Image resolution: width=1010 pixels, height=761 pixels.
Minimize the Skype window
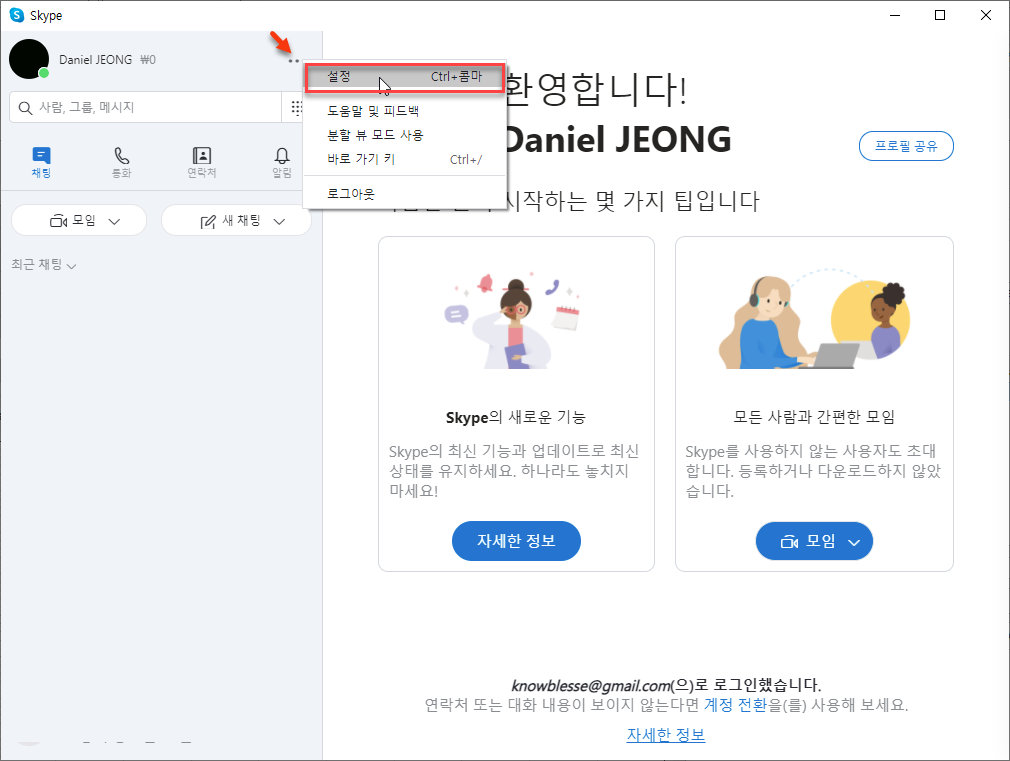point(895,15)
